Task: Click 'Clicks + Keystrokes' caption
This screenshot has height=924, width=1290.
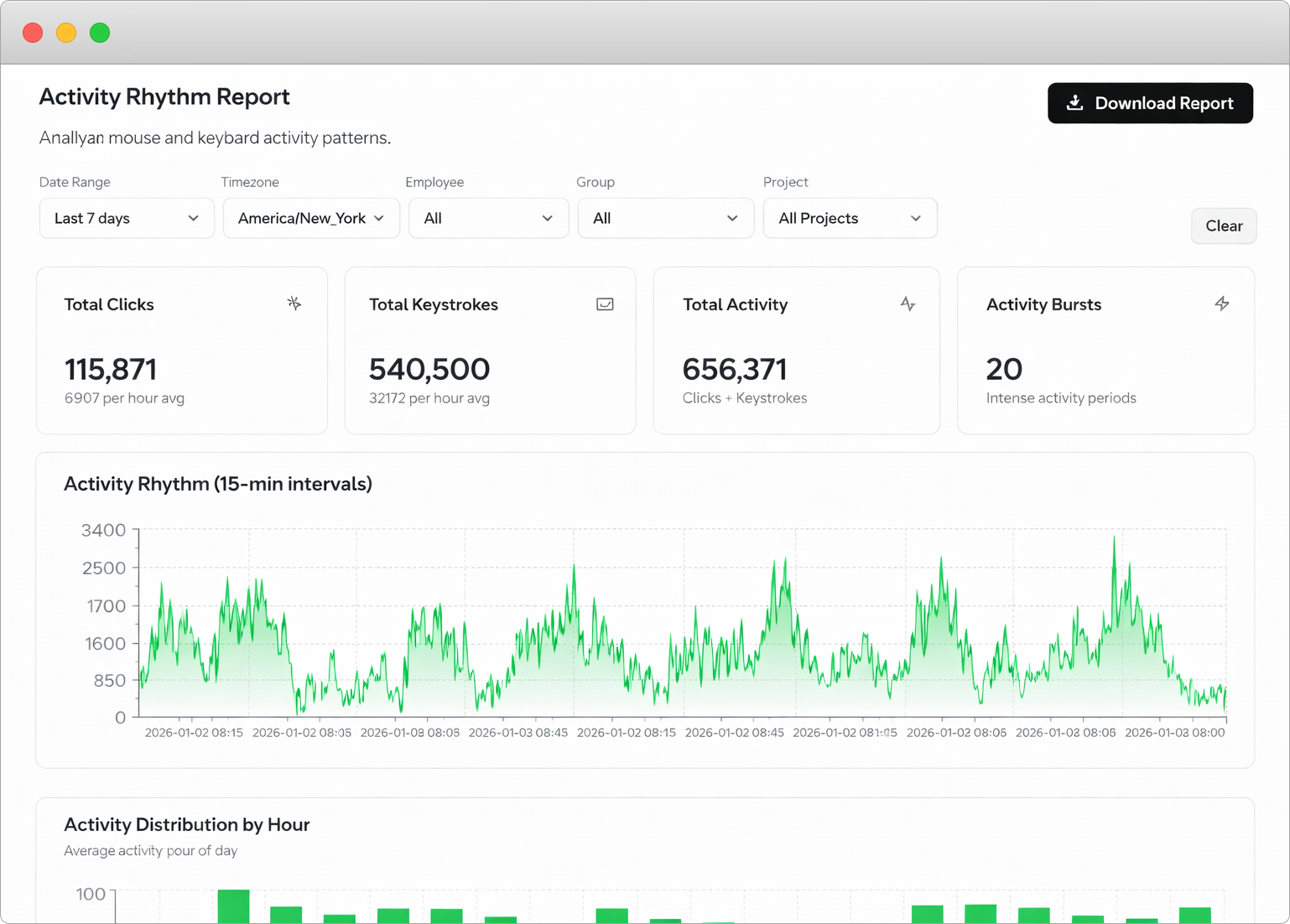Action: pos(745,398)
